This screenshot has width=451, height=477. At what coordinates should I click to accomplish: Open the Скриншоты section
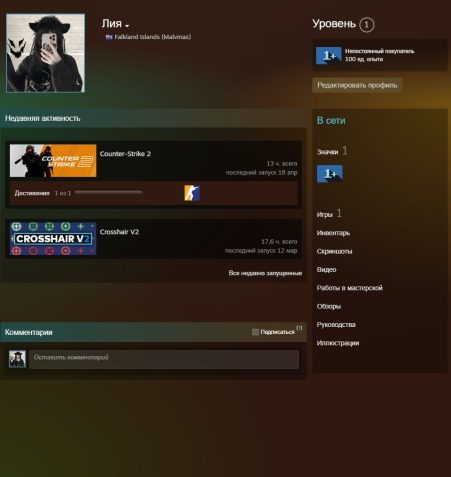pyautogui.click(x=334, y=251)
